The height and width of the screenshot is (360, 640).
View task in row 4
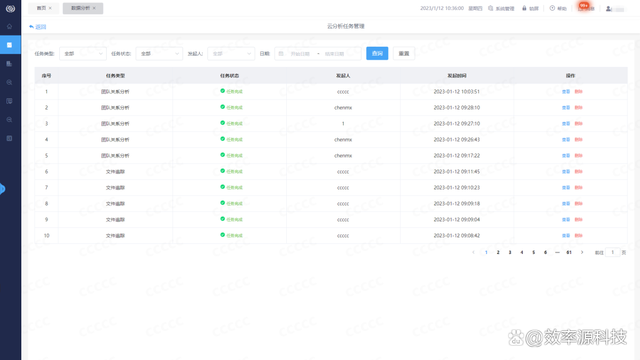coord(566,140)
